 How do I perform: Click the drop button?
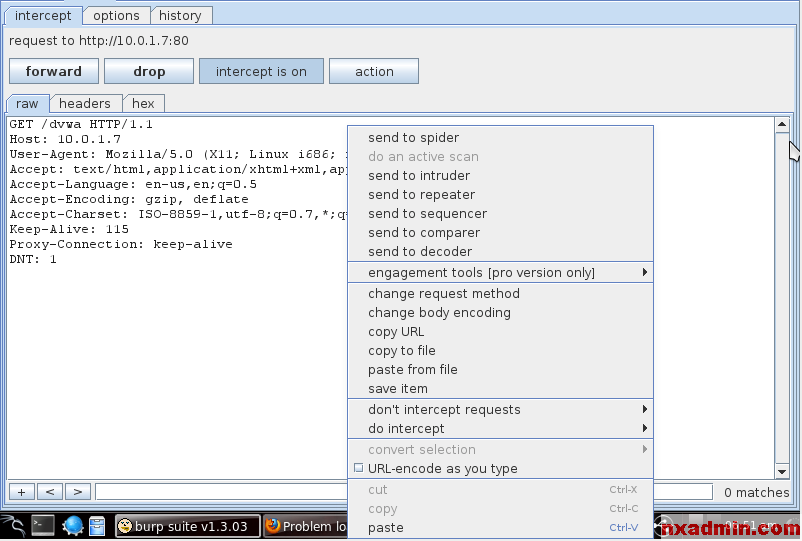point(149,71)
